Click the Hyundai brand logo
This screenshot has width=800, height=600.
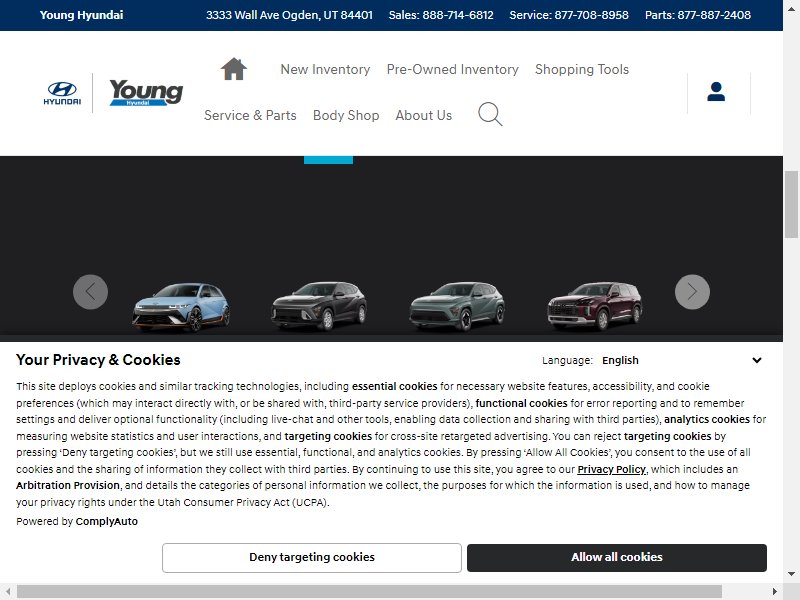click(x=62, y=93)
